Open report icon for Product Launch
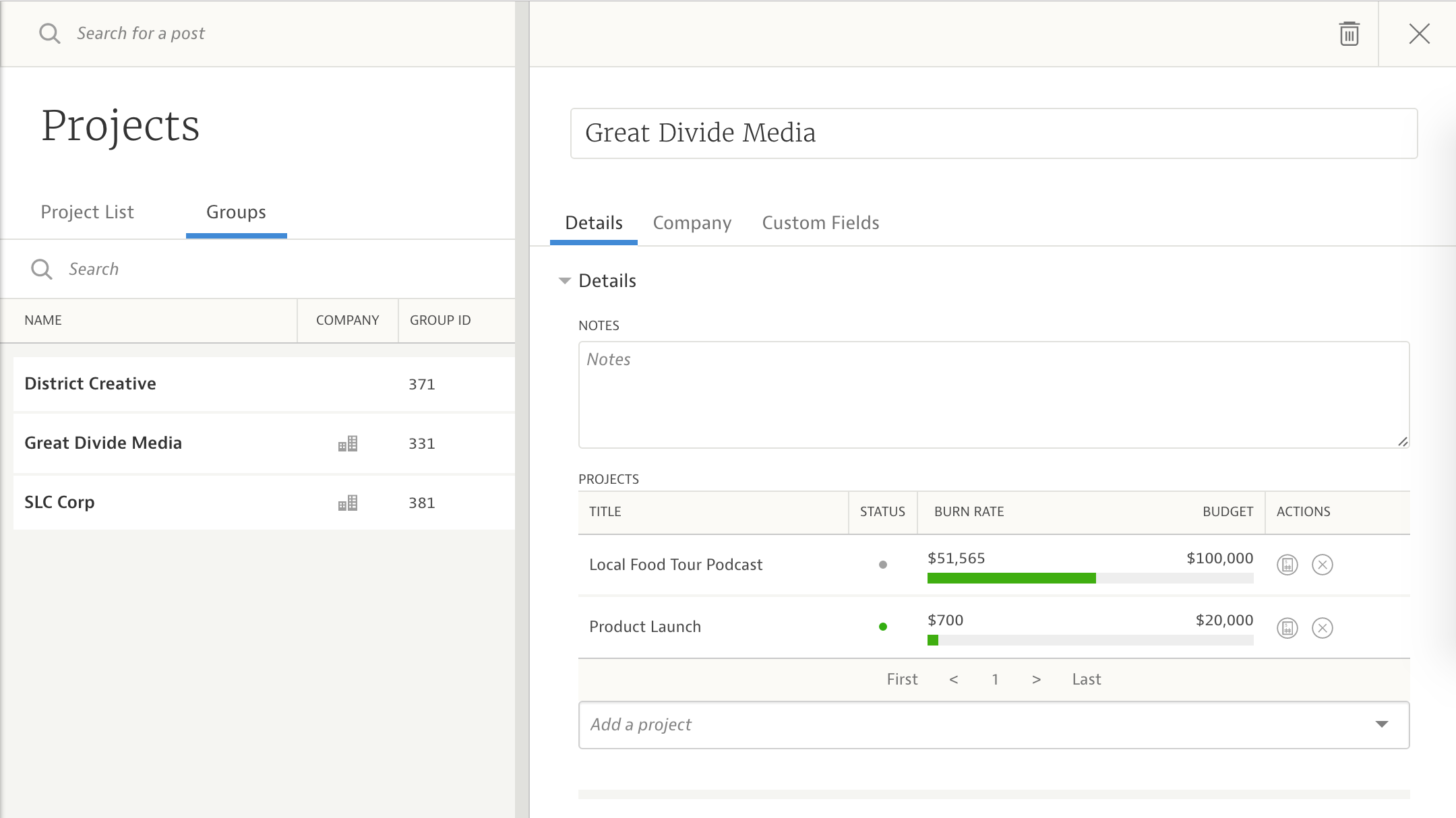The image size is (1456, 818). click(1287, 628)
